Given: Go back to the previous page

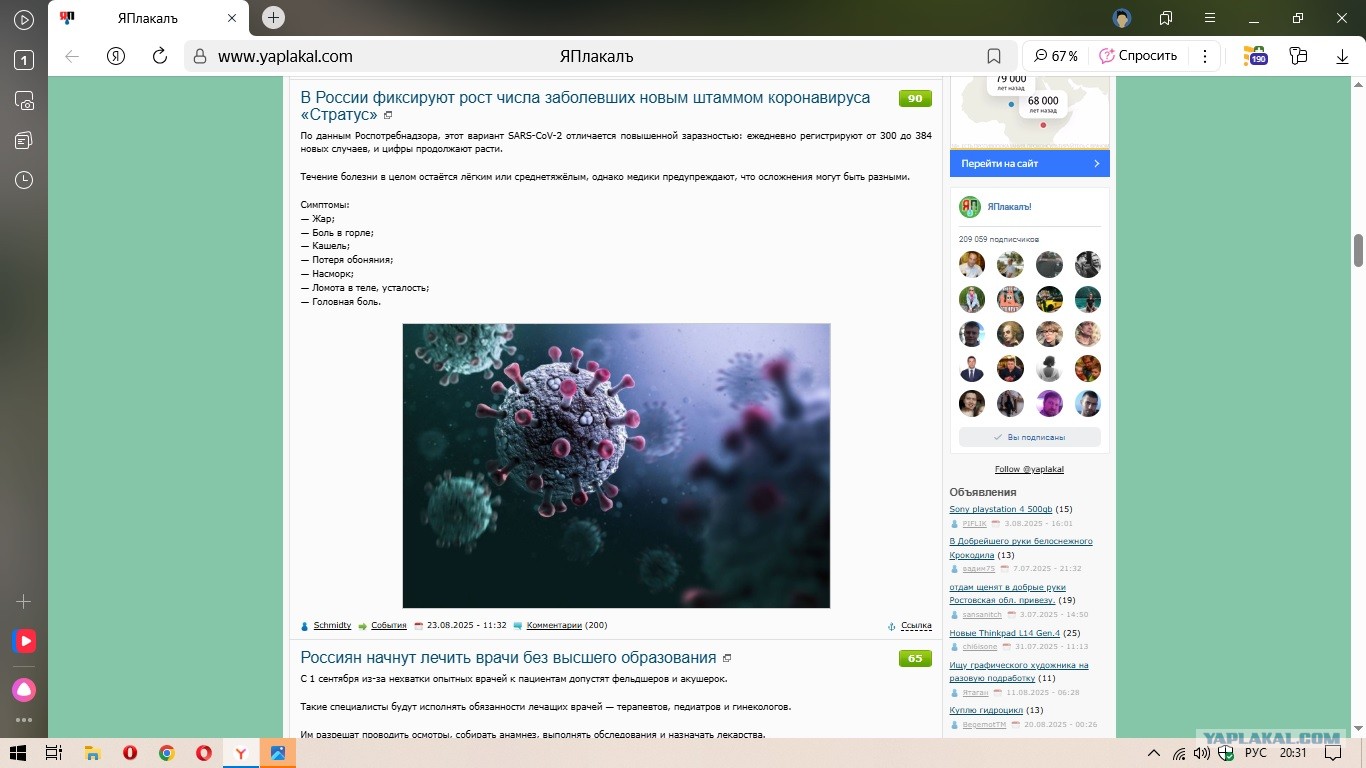Looking at the screenshot, I should [72, 56].
